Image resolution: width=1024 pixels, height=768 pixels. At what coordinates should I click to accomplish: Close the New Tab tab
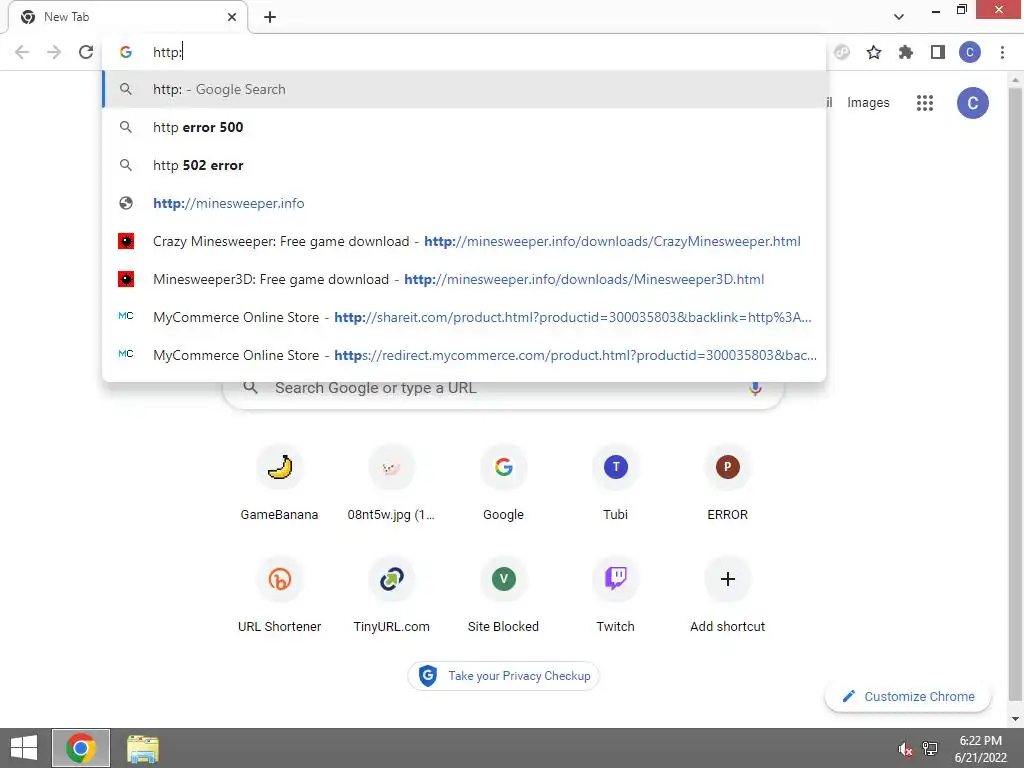point(232,17)
